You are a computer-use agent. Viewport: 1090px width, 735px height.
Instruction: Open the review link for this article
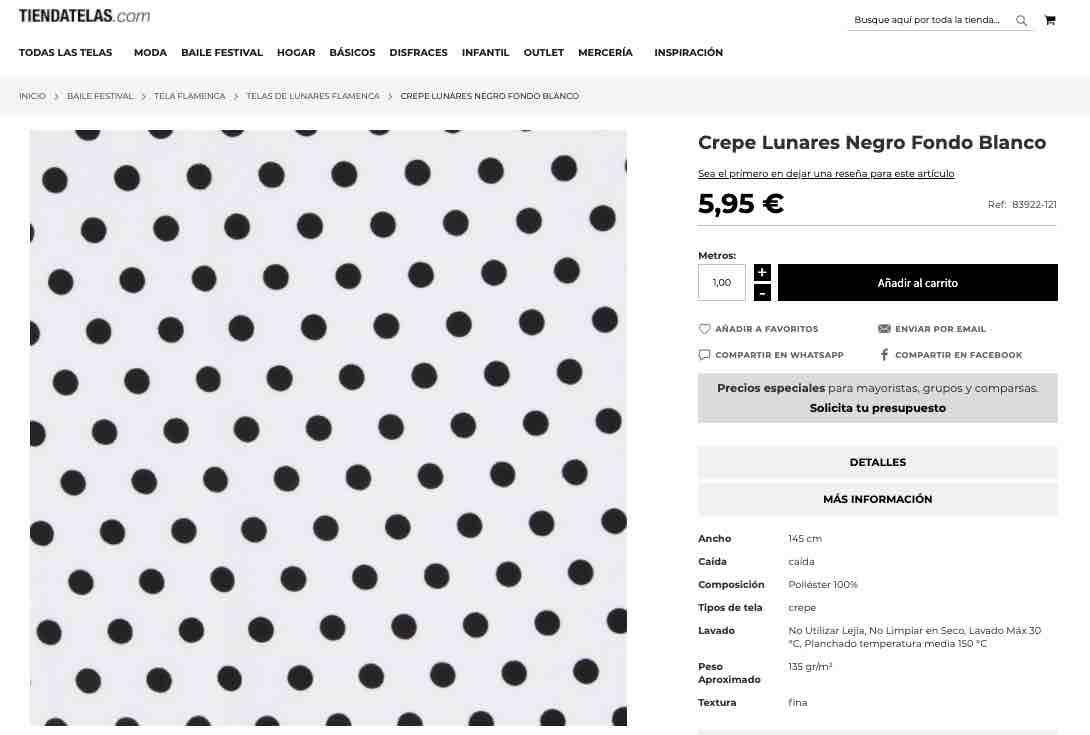pyautogui.click(x=826, y=174)
